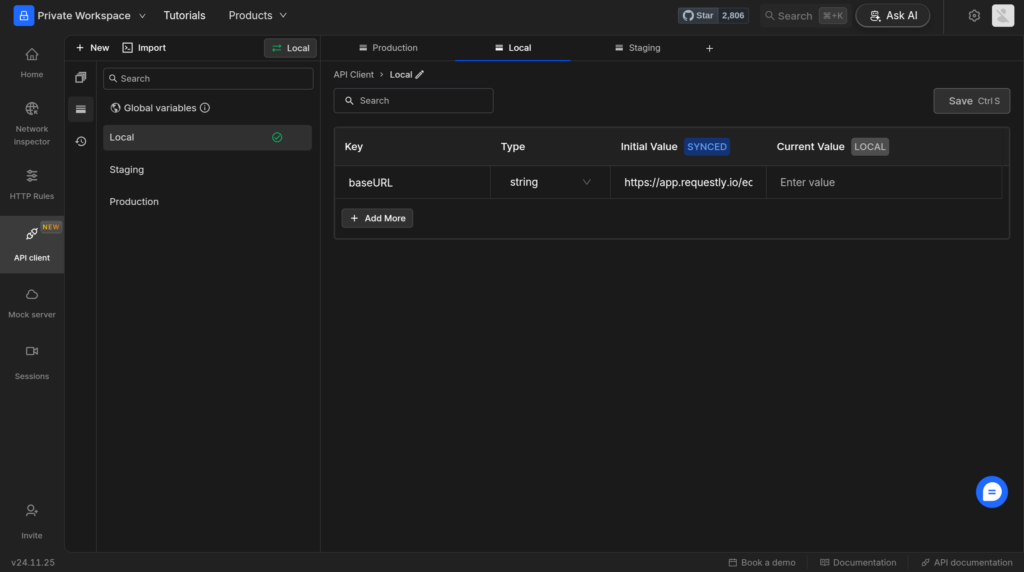
Task: Expand the Products menu
Action: point(257,15)
